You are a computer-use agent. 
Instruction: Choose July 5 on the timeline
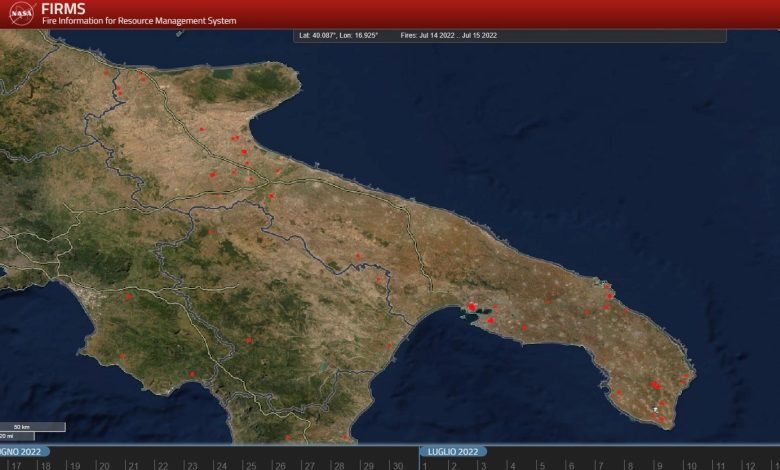point(541,465)
